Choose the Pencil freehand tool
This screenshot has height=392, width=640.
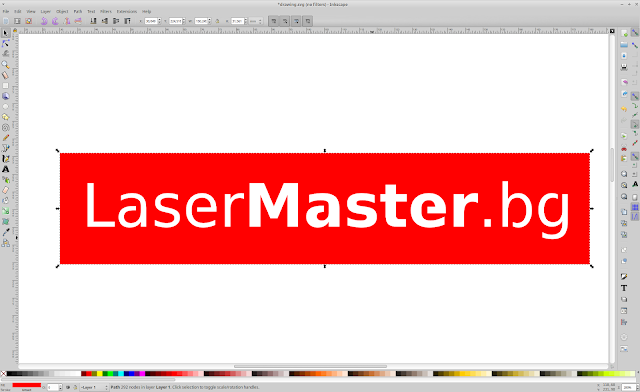(6, 138)
